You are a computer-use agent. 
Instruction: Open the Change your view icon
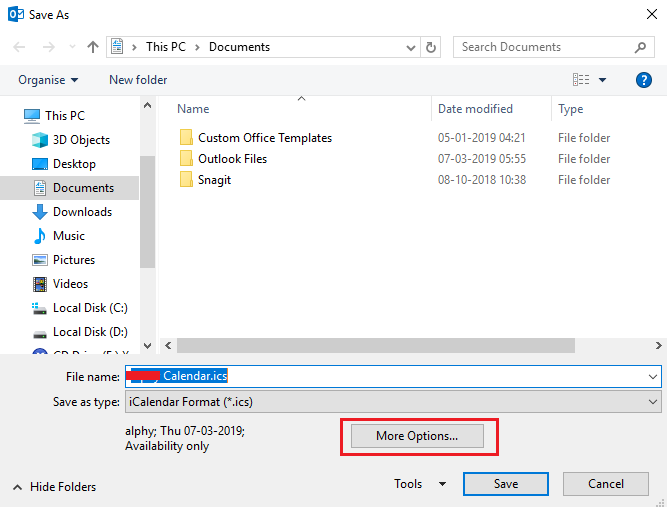coord(581,80)
